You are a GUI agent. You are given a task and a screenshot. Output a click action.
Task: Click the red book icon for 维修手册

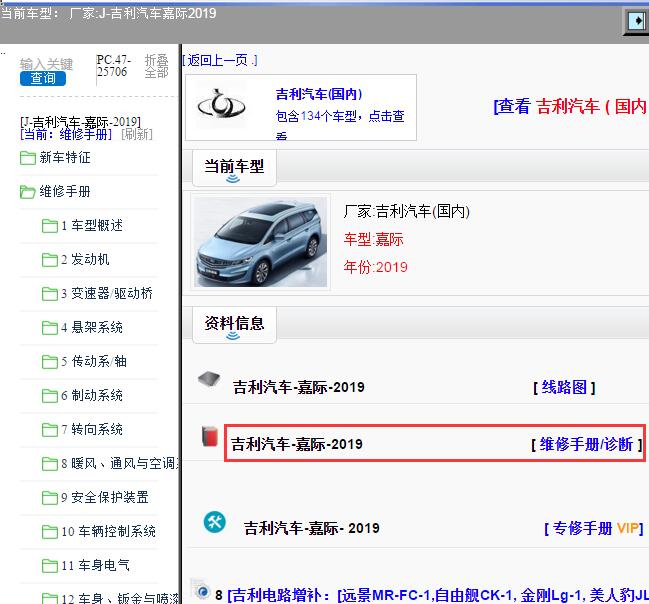(210, 436)
